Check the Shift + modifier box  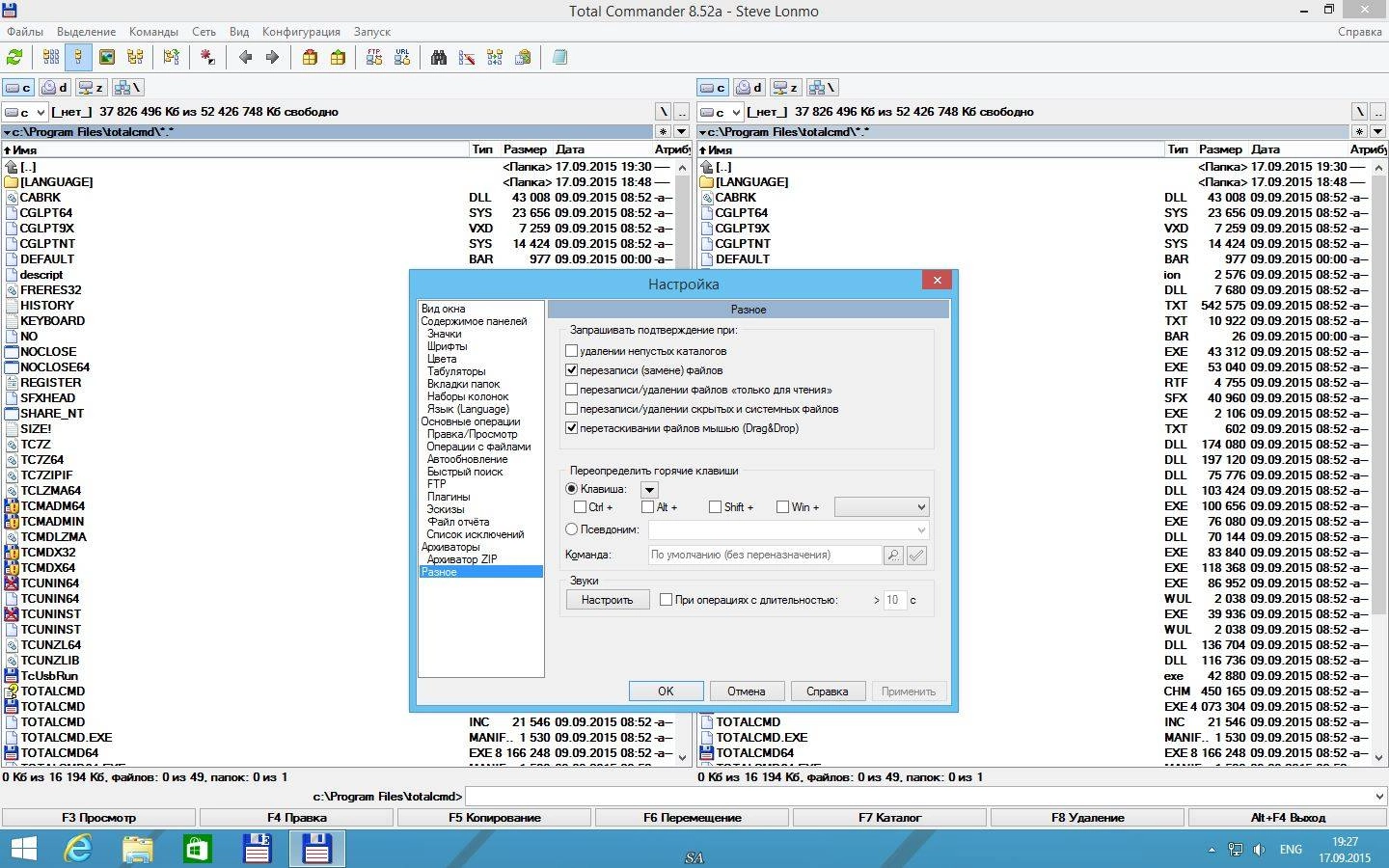coord(715,506)
